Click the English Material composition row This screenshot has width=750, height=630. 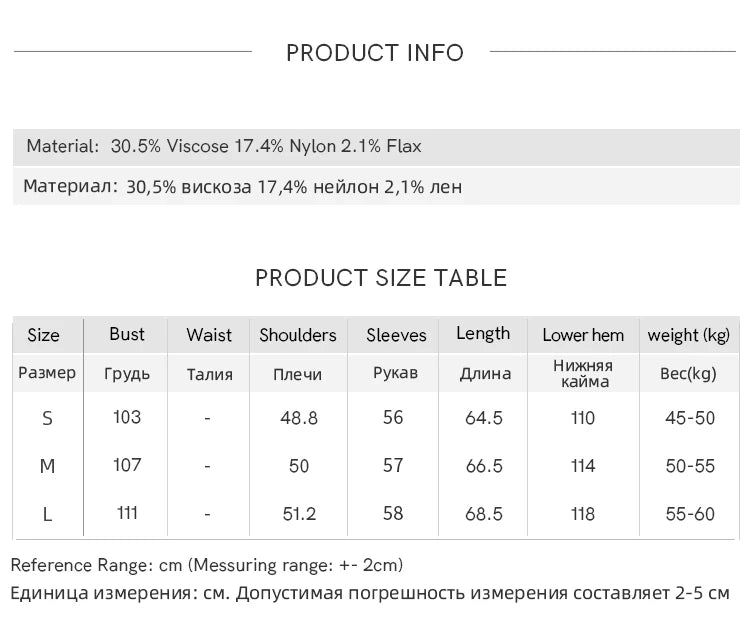[224, 146]
